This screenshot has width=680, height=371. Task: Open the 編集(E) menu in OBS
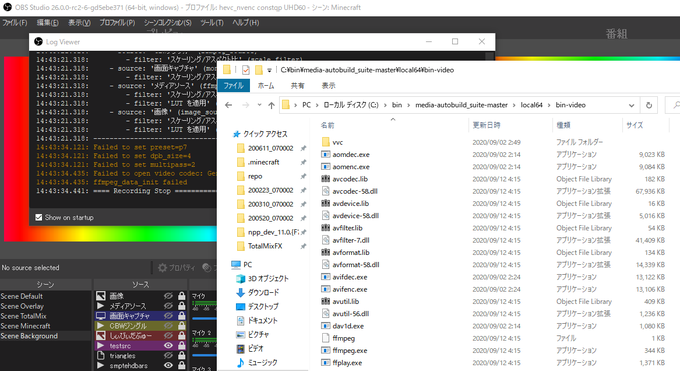pyautogui.click(x=48, y=23)
